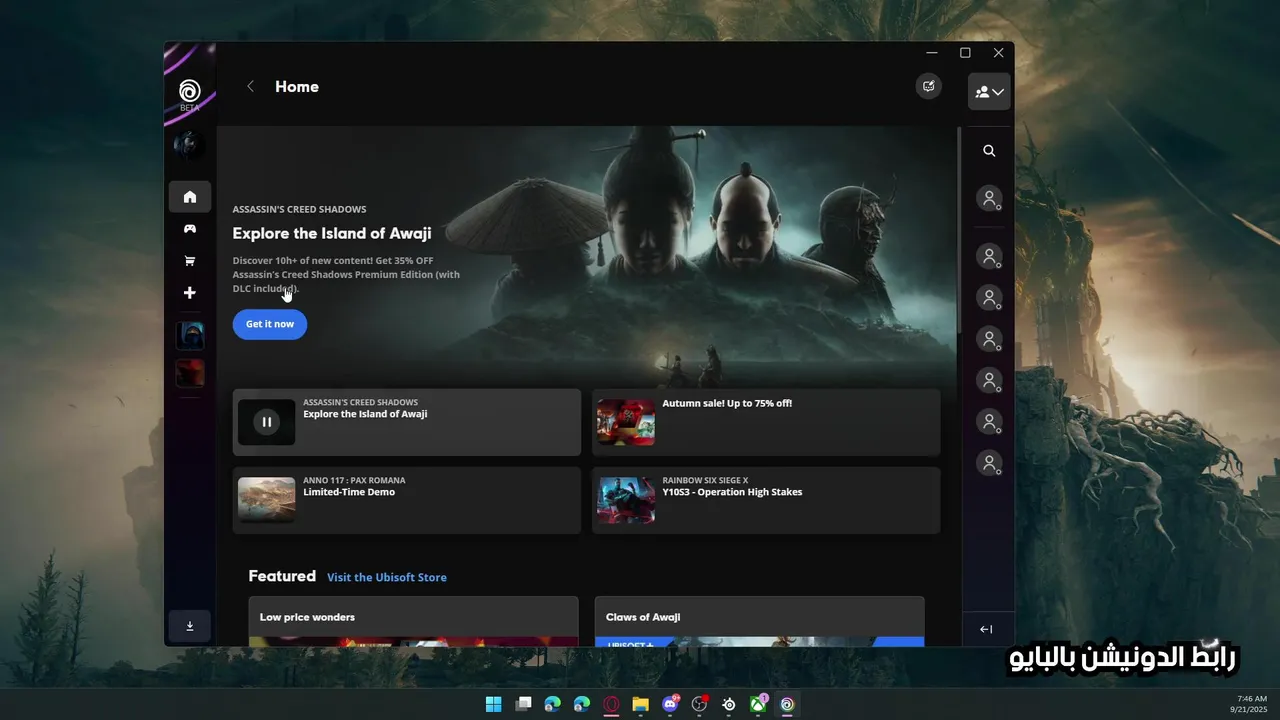Expand the friends dropdown in the header
Image resolution: width=1280 pixels, height=720 pixels.
pos(989,92)
